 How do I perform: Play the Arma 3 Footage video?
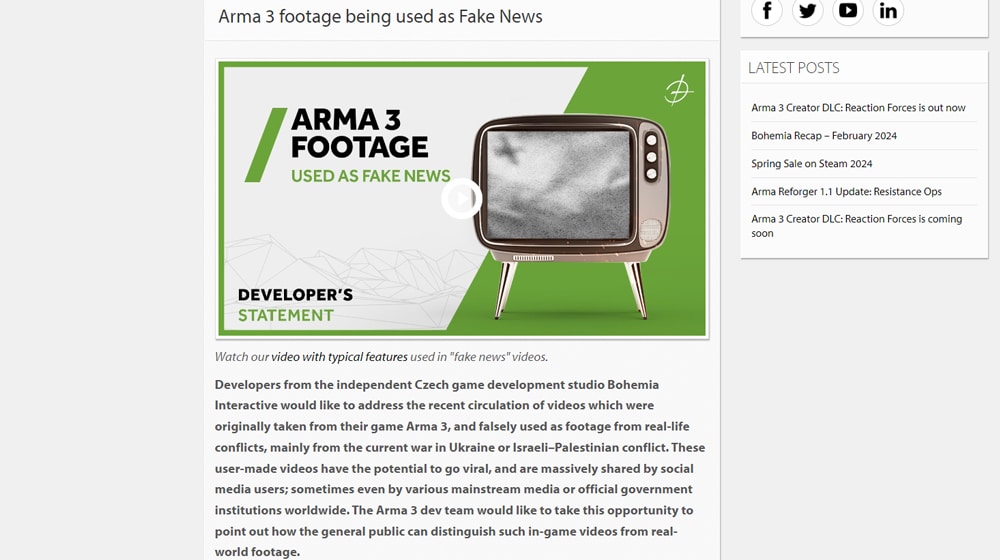(461, 199)
